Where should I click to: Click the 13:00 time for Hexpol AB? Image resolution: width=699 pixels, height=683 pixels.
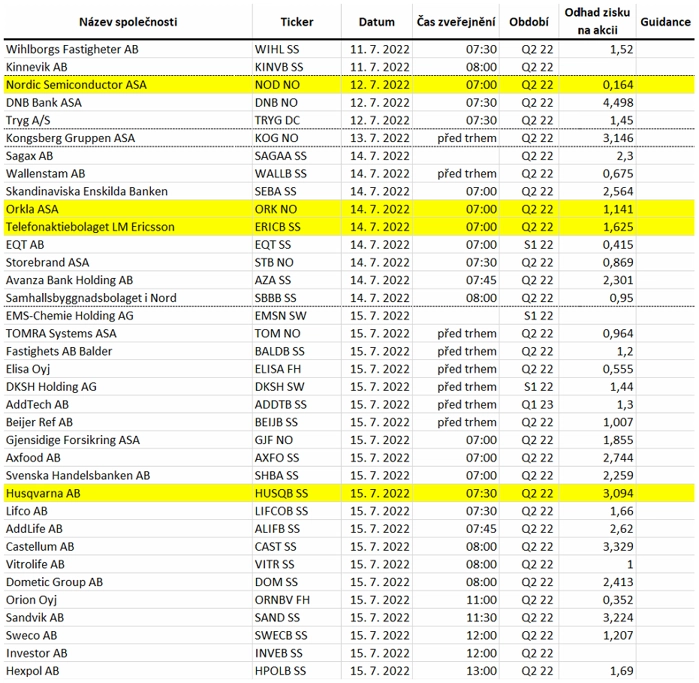pos(481,671)
